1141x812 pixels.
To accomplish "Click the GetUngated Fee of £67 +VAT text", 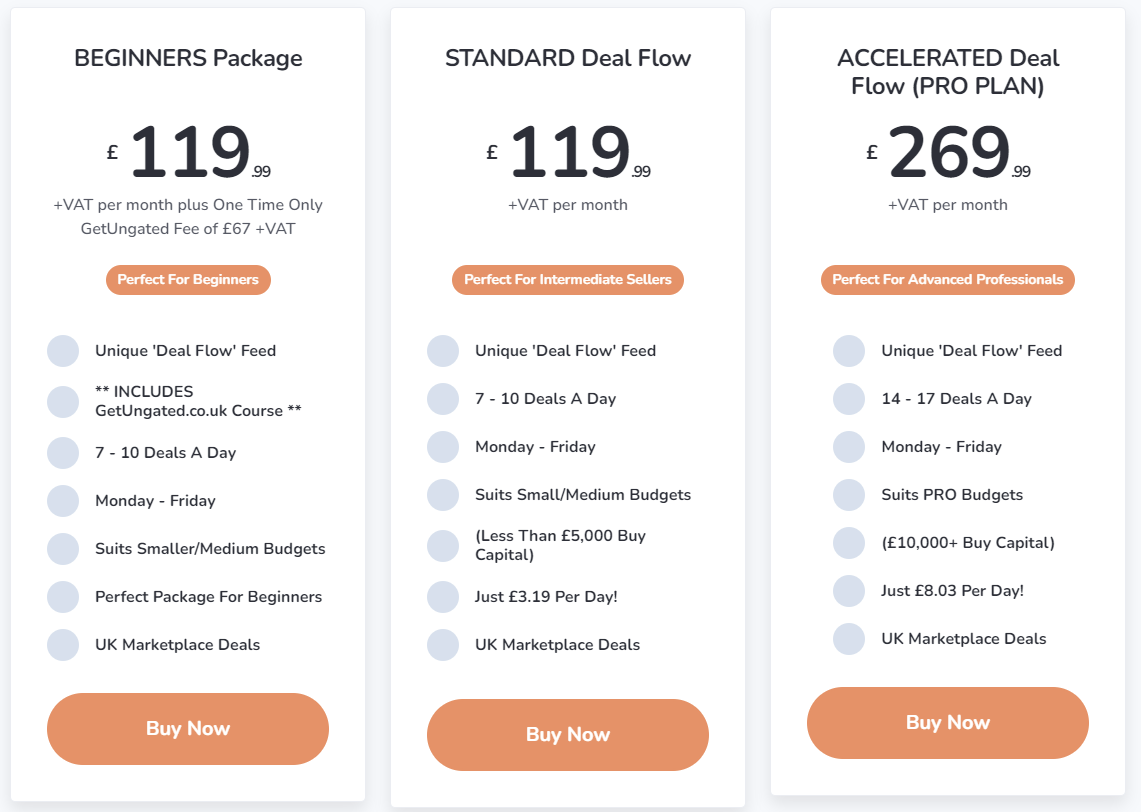I will point(188,228).
